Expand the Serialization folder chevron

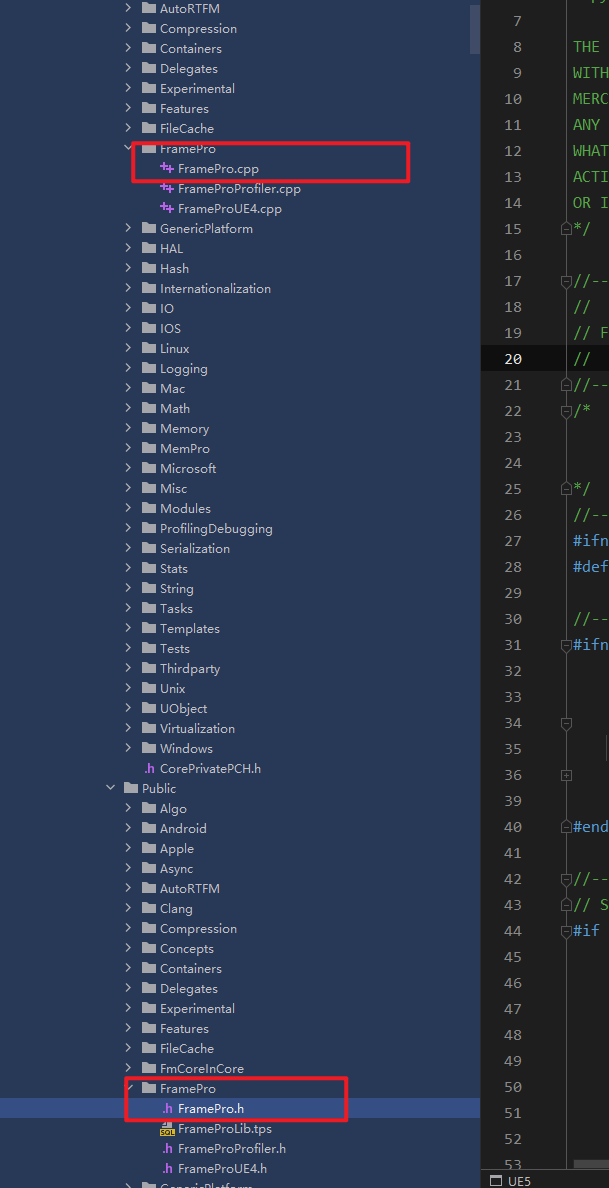129,549
